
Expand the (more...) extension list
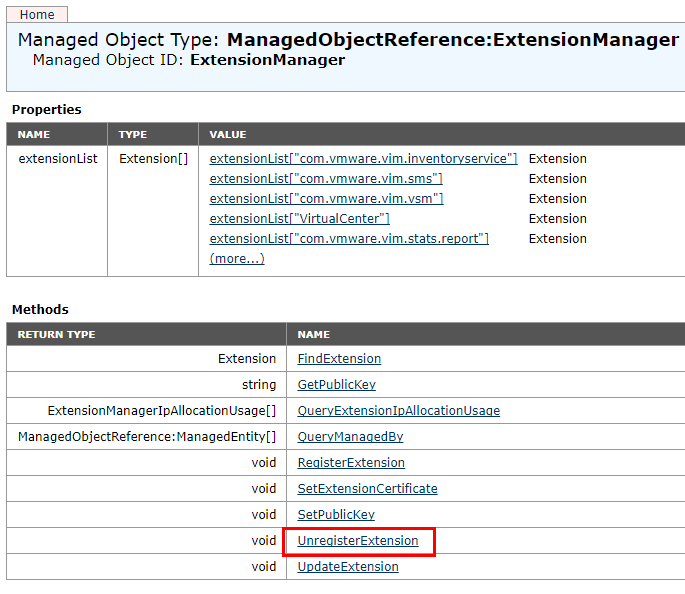tap(237, 259)
